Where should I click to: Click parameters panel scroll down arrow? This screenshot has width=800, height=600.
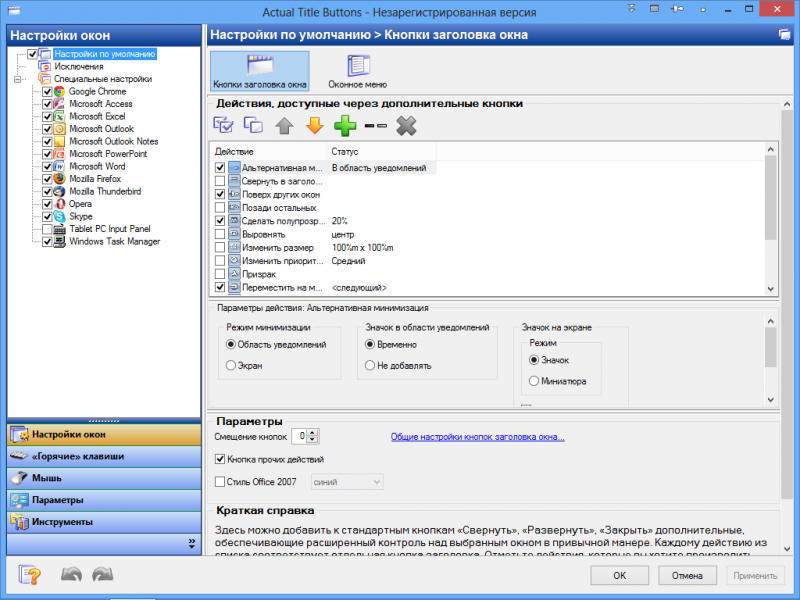(770, 400)
